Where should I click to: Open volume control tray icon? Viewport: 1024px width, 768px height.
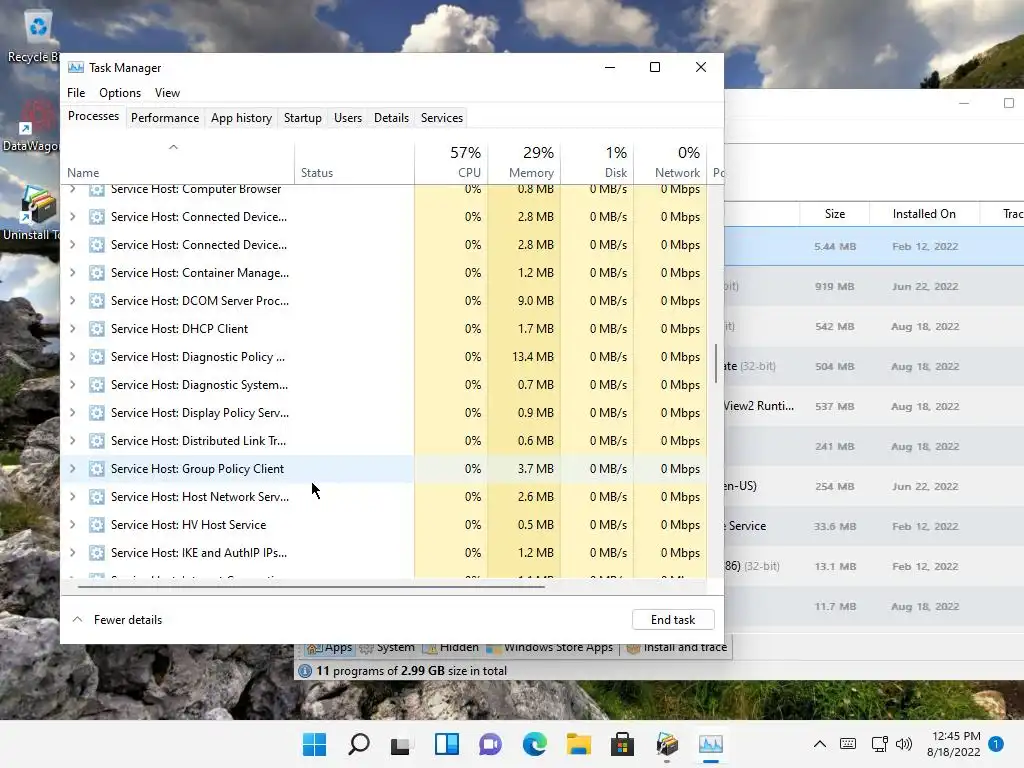coord(904,744)
